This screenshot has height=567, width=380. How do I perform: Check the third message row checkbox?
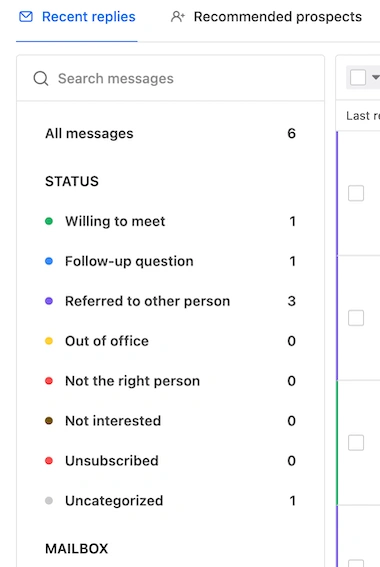point(356,443)
